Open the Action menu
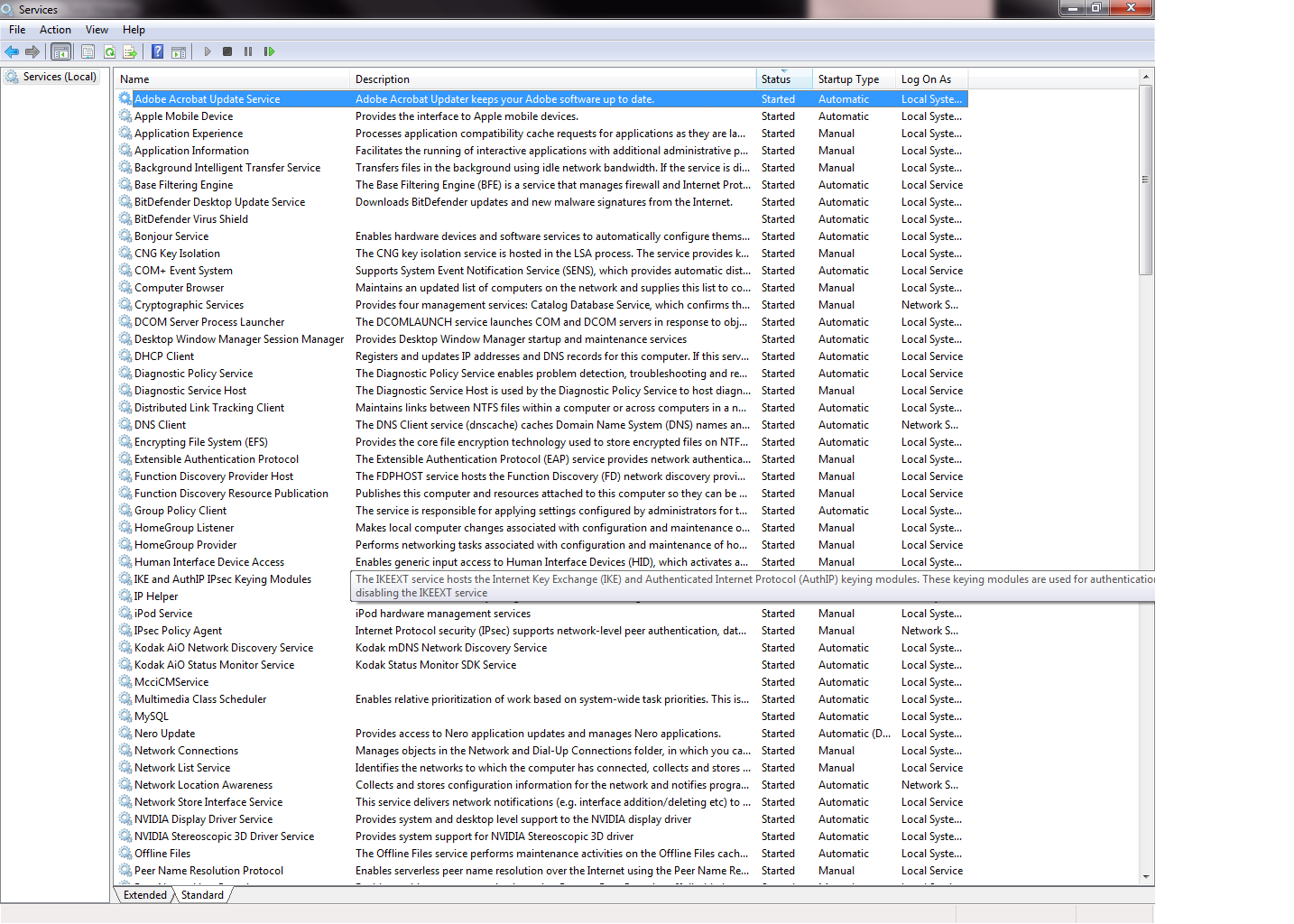1294x924 pixels. pyautogui.click(x=55, y=30)
